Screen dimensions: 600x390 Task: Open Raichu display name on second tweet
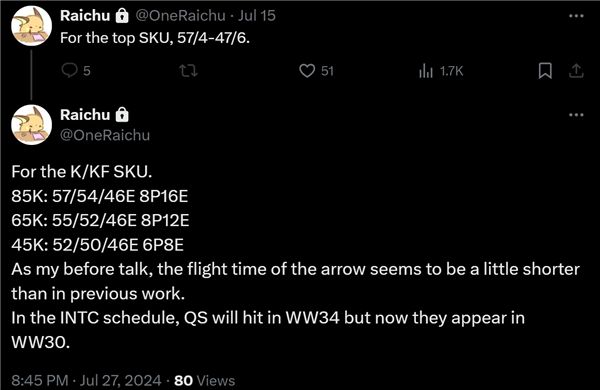pyautogui.click(x=85, y=115)
